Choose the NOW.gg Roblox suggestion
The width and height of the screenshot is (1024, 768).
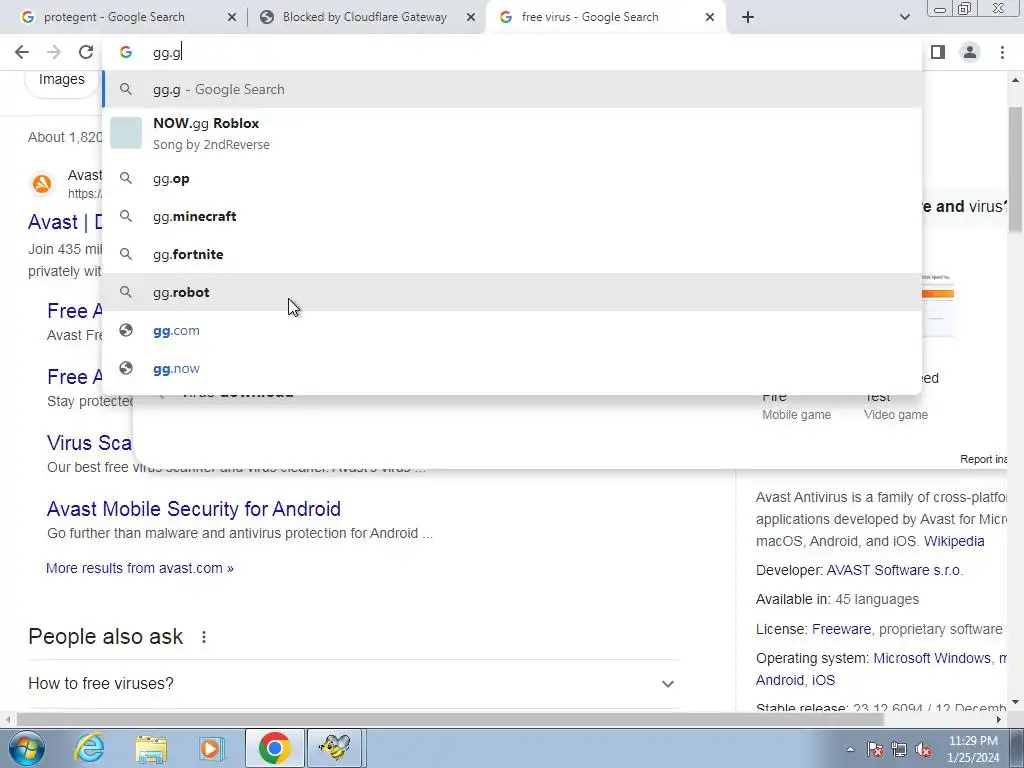[512, 133]
